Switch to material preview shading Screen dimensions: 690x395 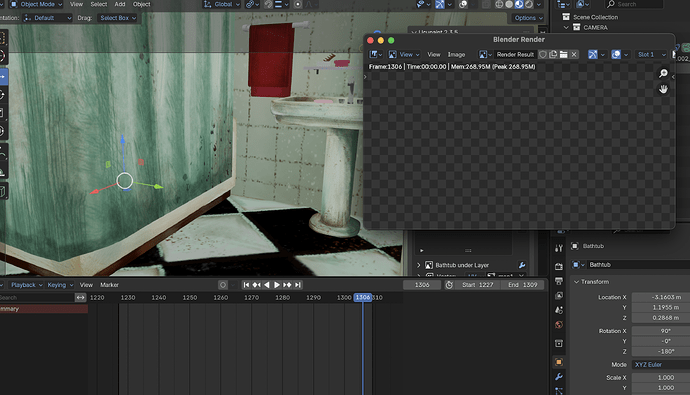(519, 4)
